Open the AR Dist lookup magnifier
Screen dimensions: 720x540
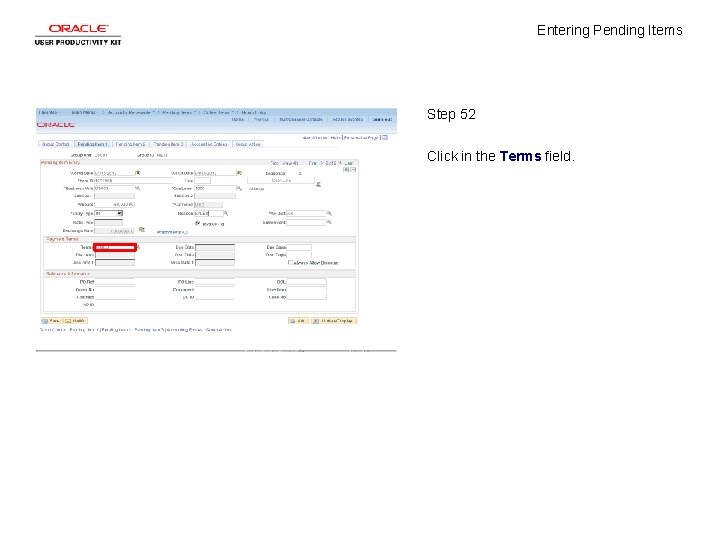click(329, 214)
